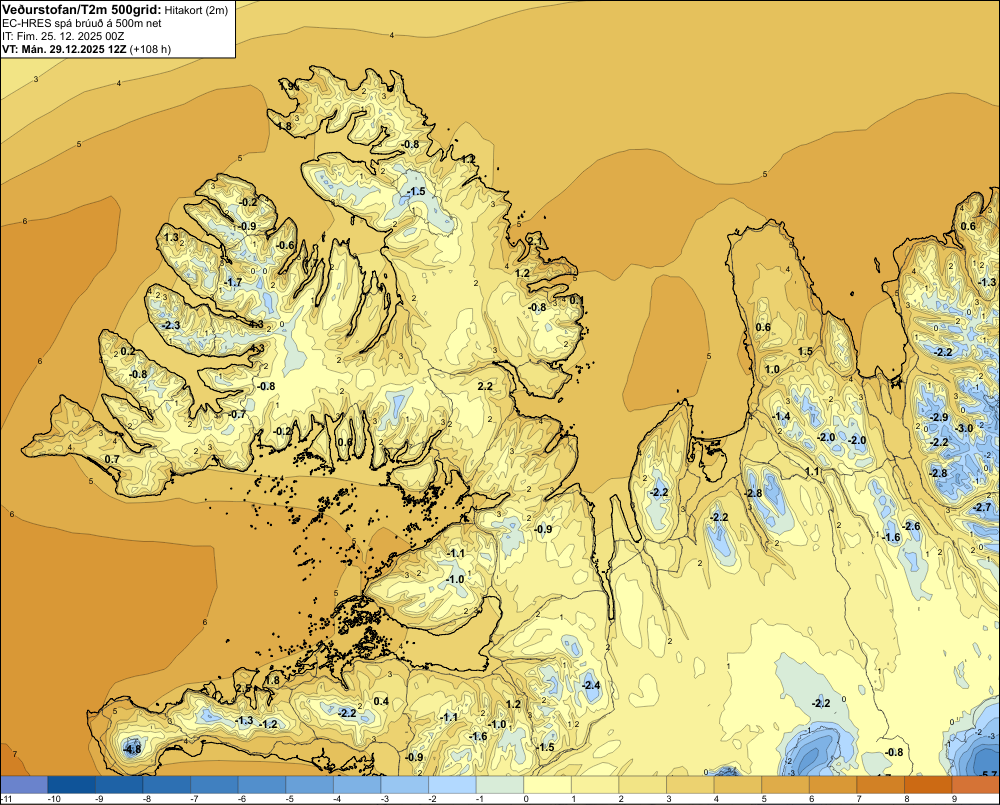Select legend swatch between -11 and -10
1000x805 pixels.
tap(24, 785)
